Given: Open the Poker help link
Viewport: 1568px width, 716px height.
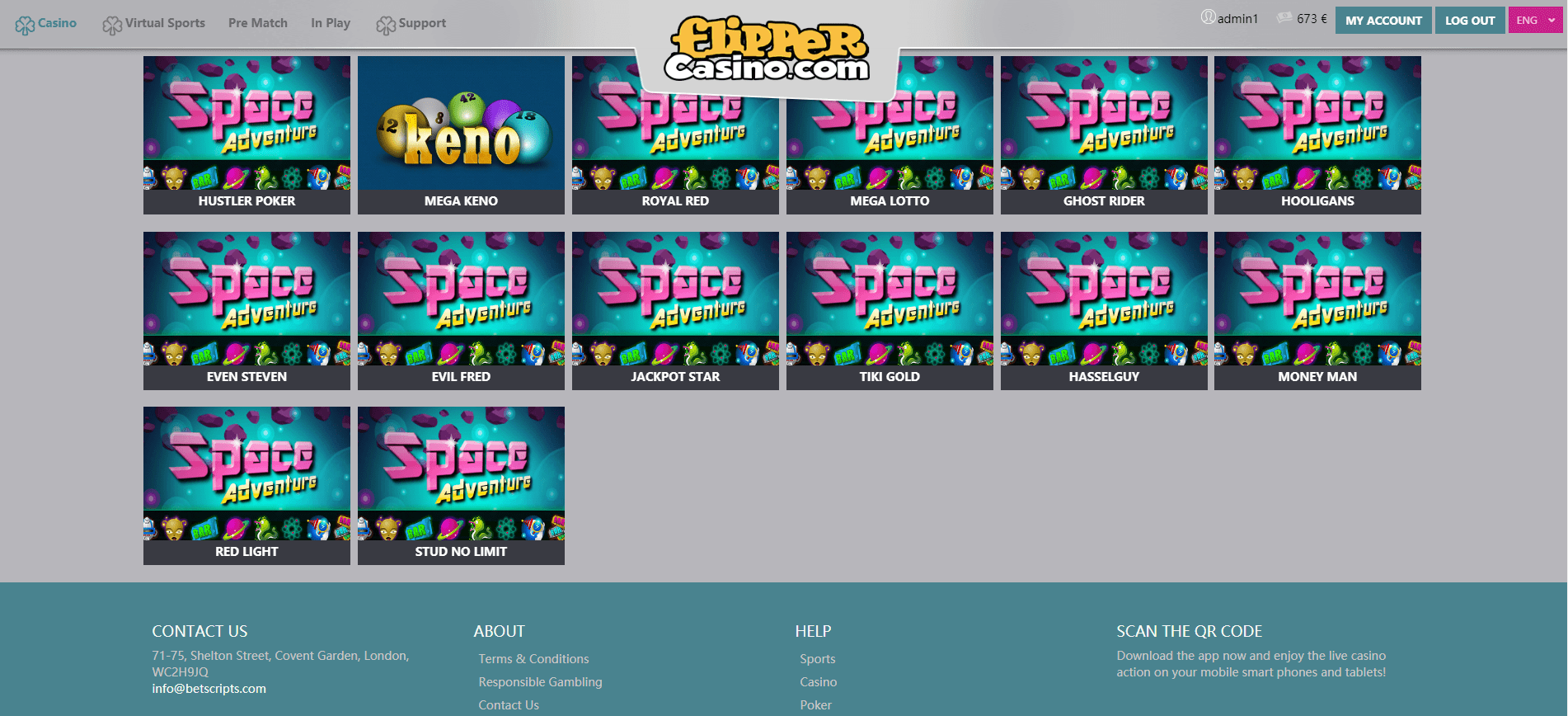Looking at the screenshot, I should [815, 705].
